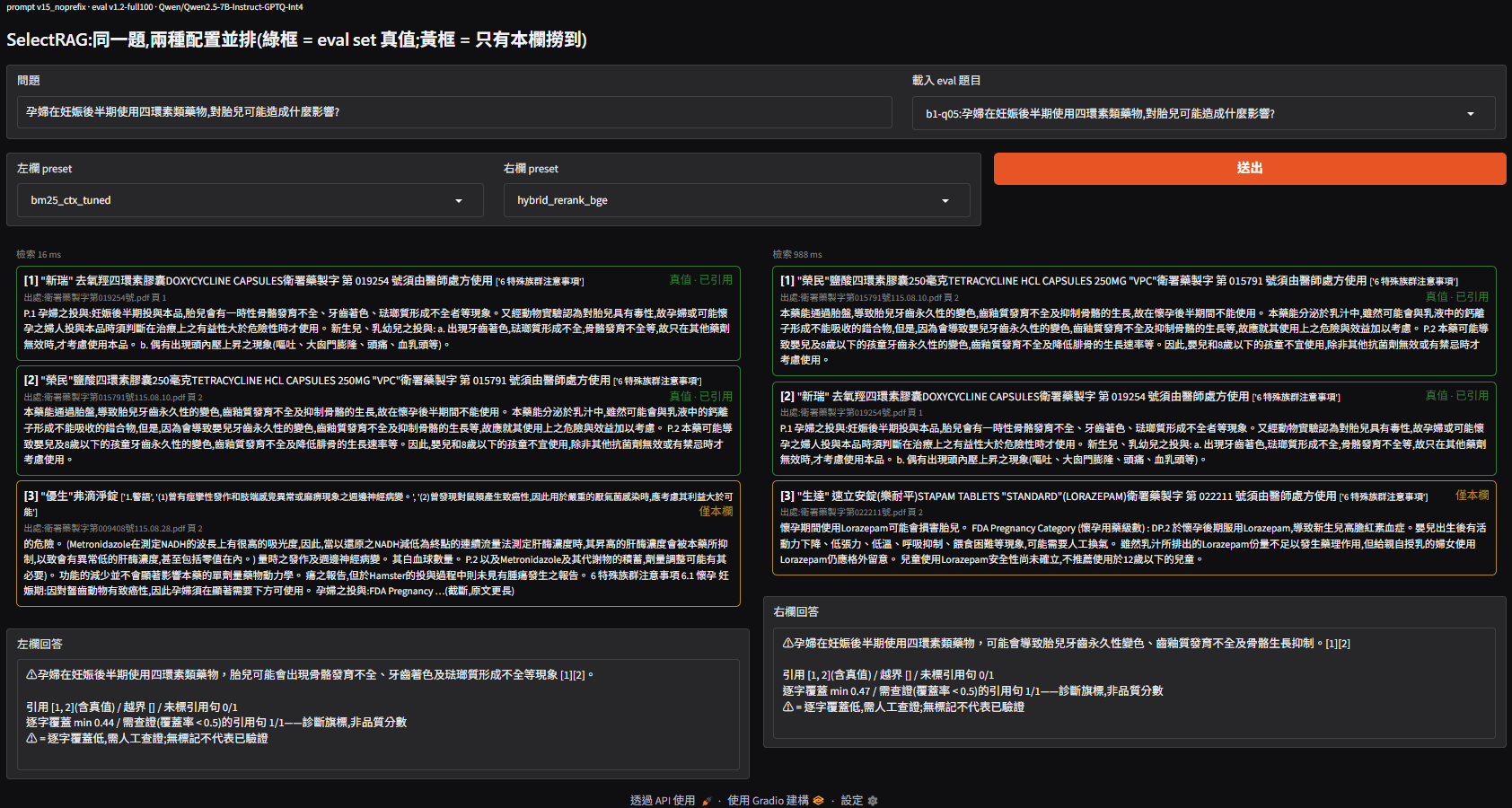Click the API rocket icon in footer
Image resolution: width=1512 pixels, height=808 pixels.
(x=707, y=801)
